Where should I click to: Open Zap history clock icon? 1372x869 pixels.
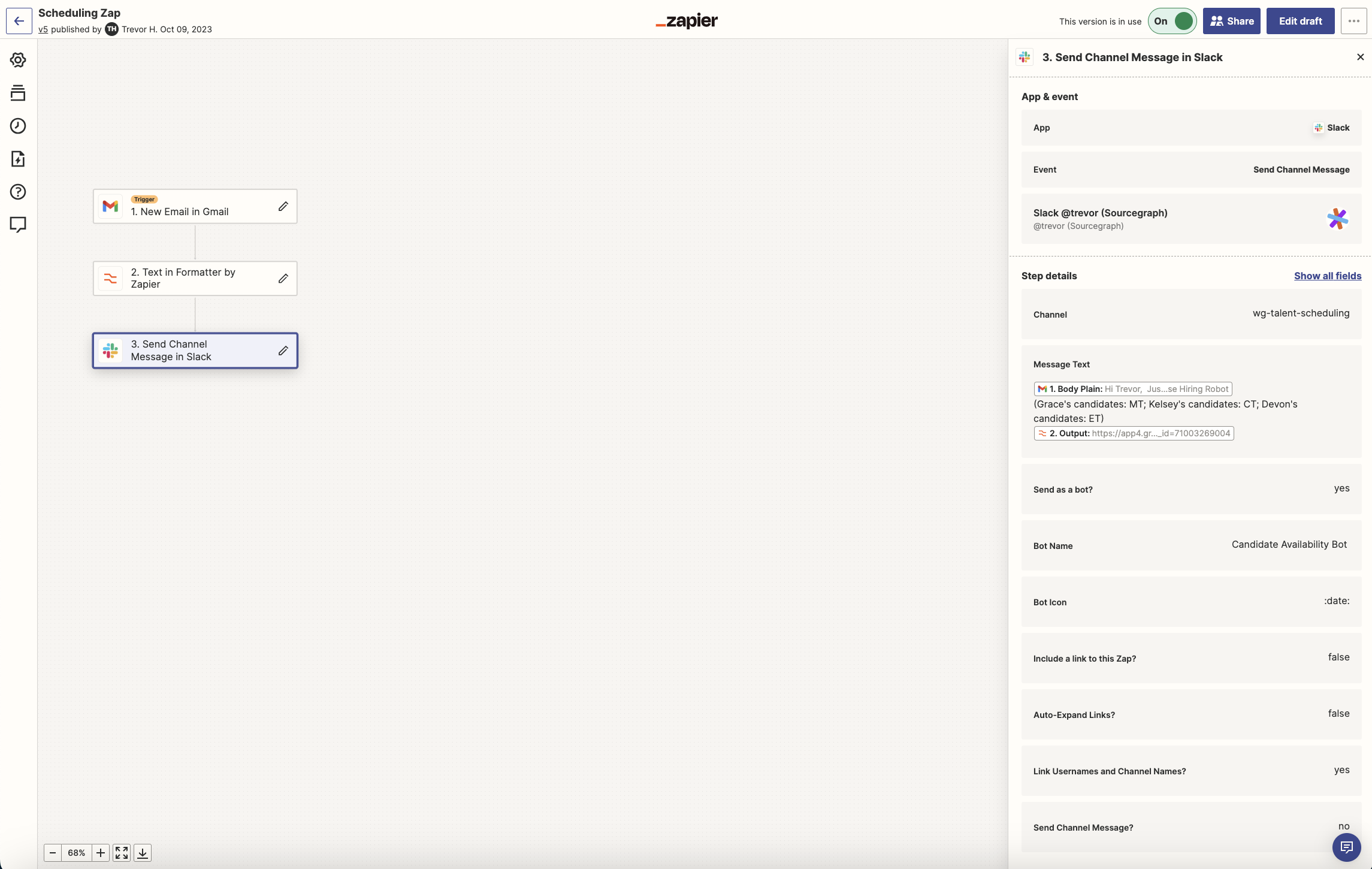(18, 126)
